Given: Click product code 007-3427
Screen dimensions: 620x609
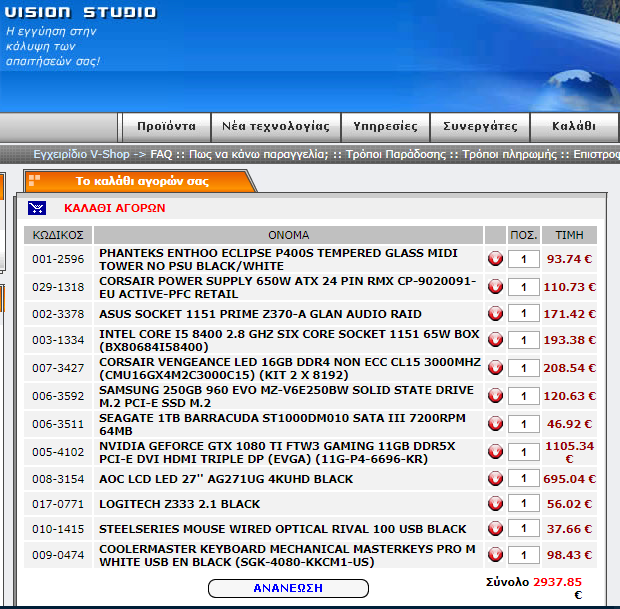Looking at the screenshot, I should pyautogui.click(x=58, y=369).
